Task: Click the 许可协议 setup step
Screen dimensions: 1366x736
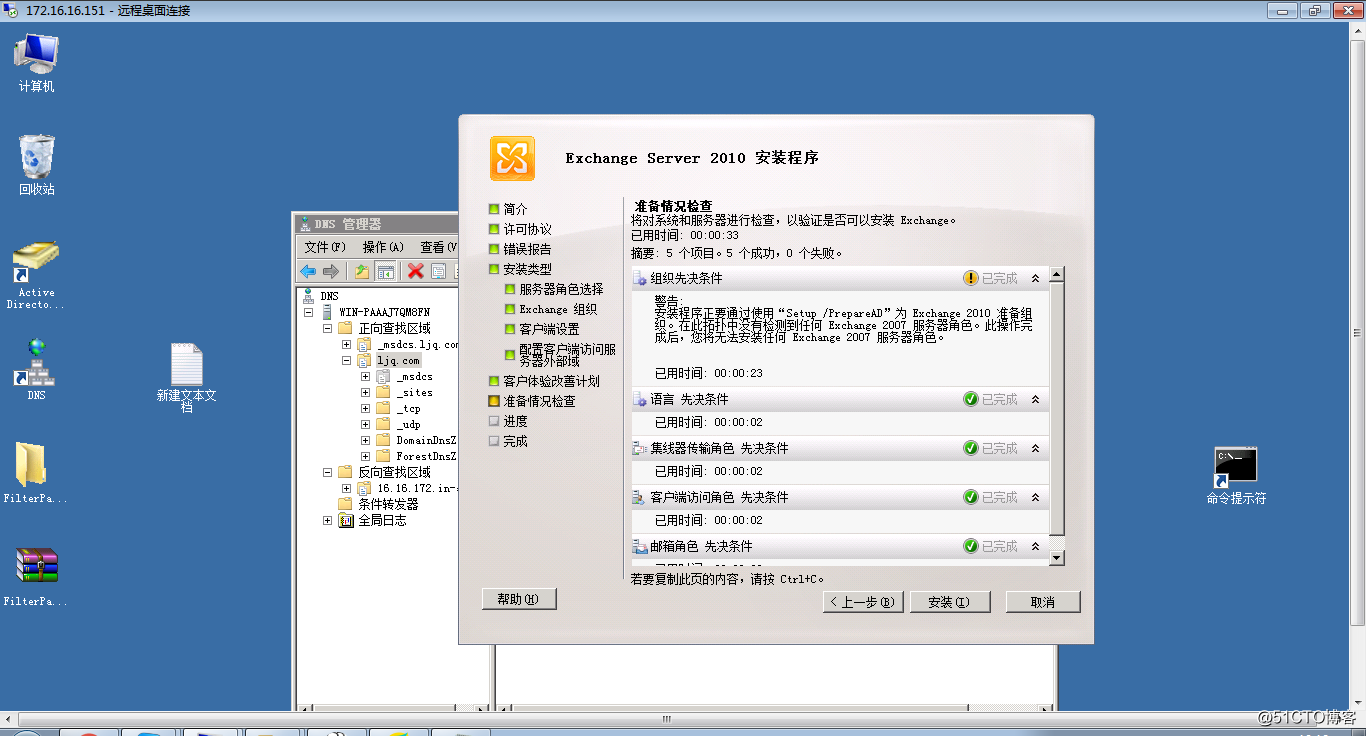Action: tap(527, 229)
